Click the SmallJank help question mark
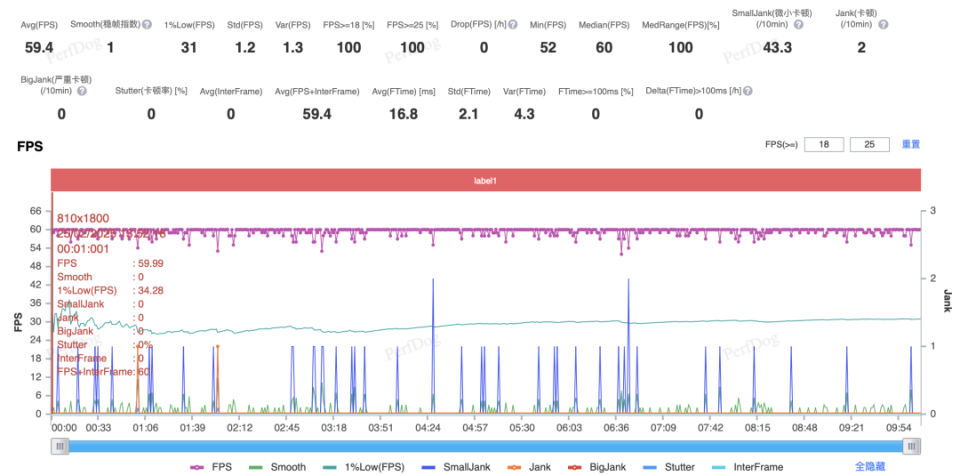 tap(798, 25)
